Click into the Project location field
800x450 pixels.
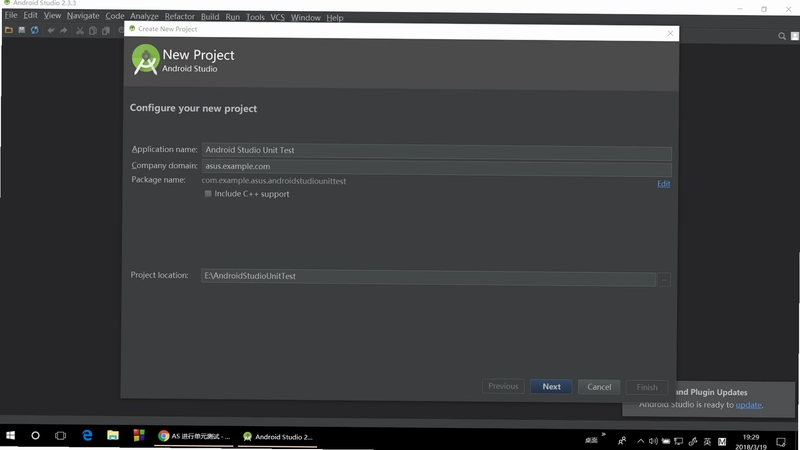(429, 277)
